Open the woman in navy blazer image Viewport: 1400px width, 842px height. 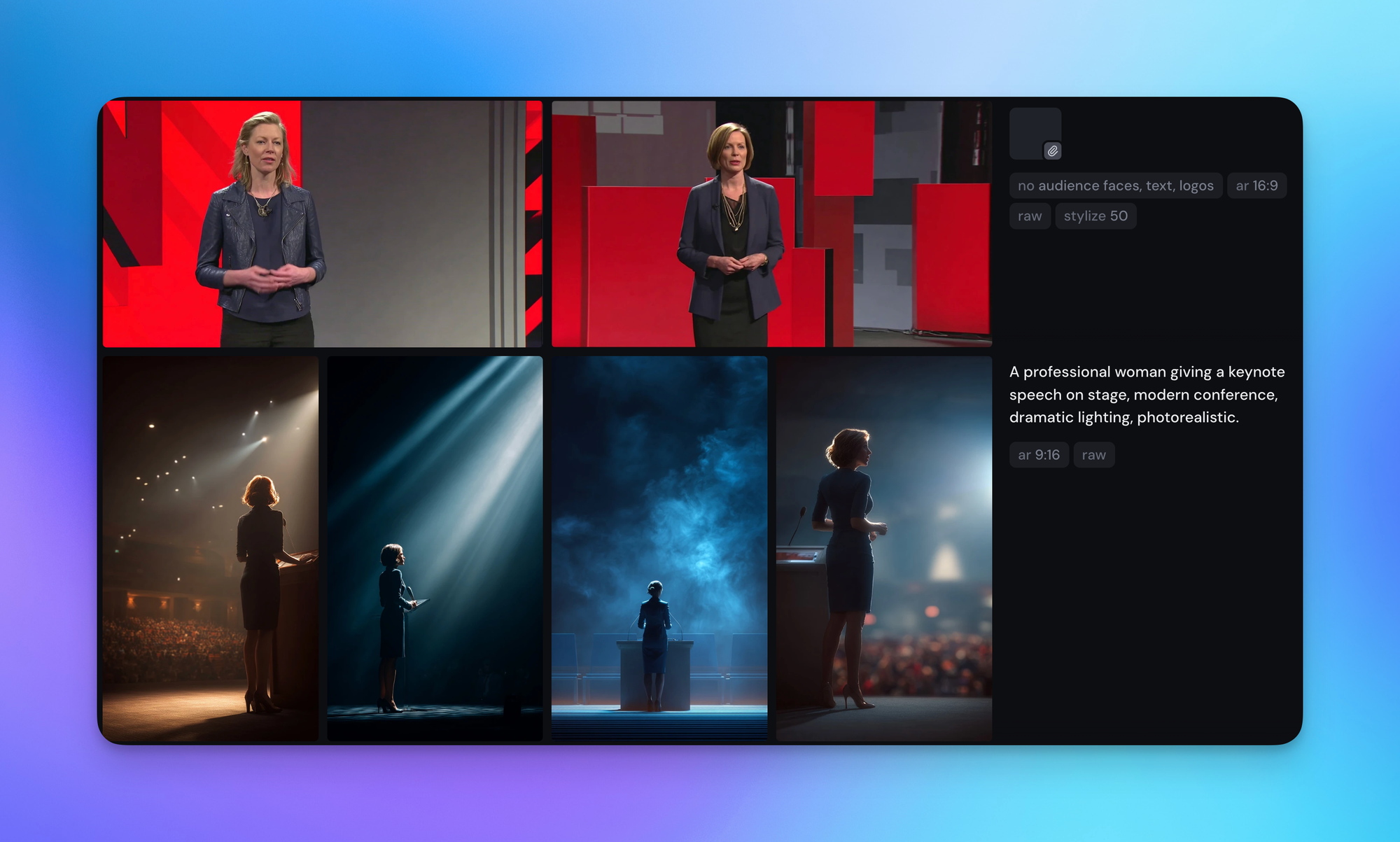click(x=771, y=224)
